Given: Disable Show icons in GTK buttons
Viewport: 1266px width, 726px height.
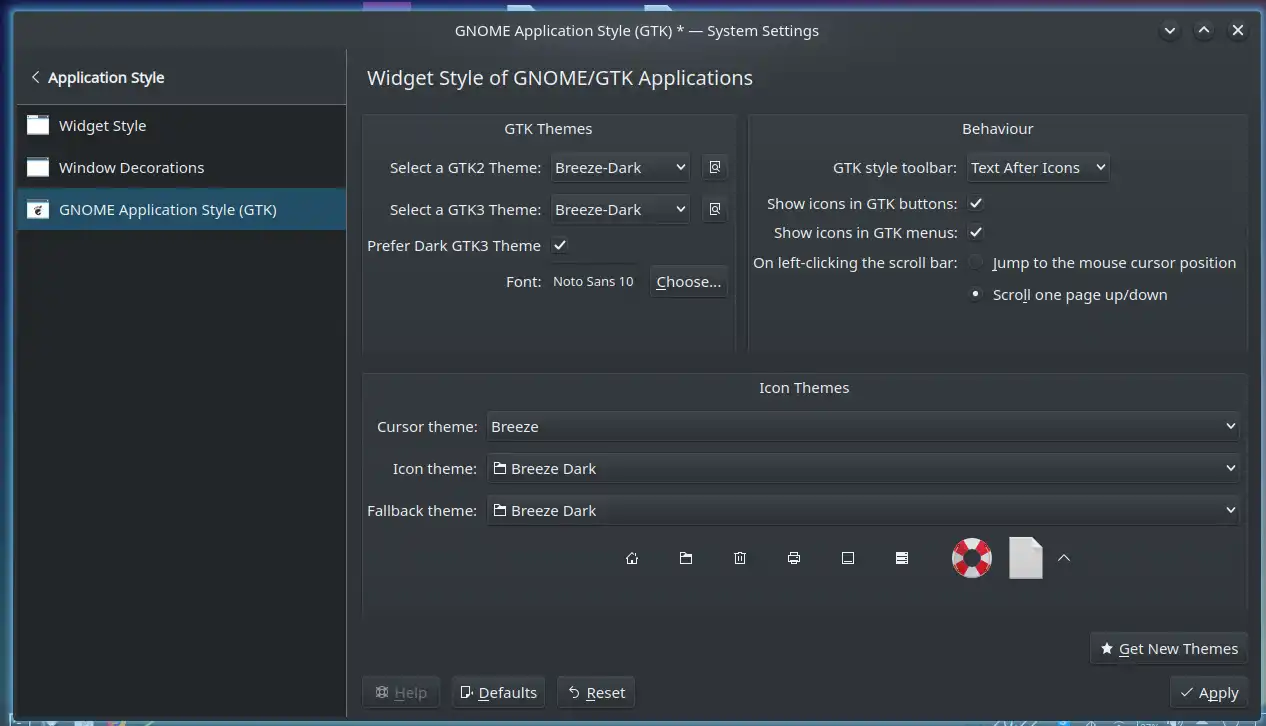Looking at the screenshot, I should [x=976, y=204].
